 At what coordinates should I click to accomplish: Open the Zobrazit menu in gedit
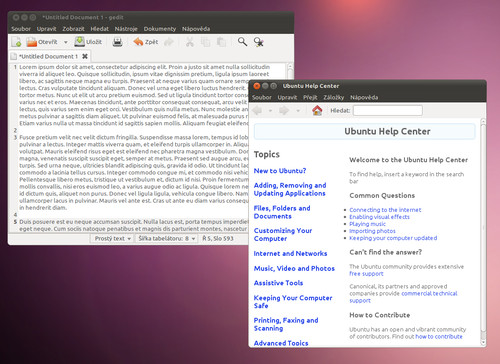[x=73, y=29]
